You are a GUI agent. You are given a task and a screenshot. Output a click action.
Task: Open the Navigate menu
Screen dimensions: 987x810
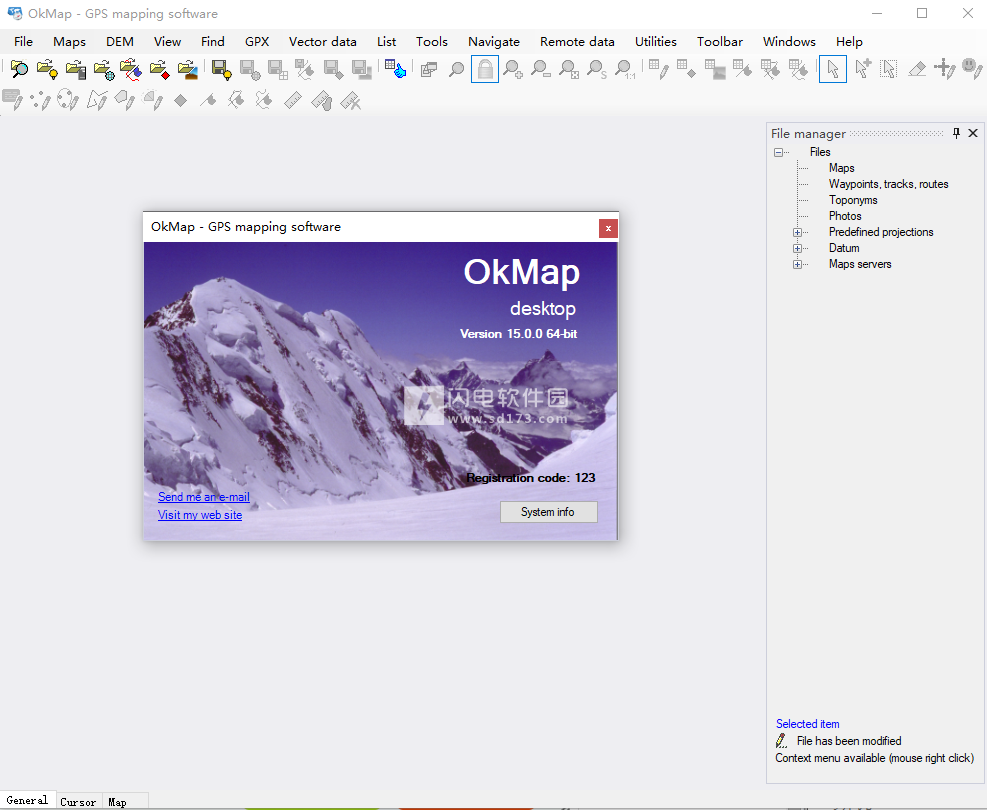[x=494, y=42]
